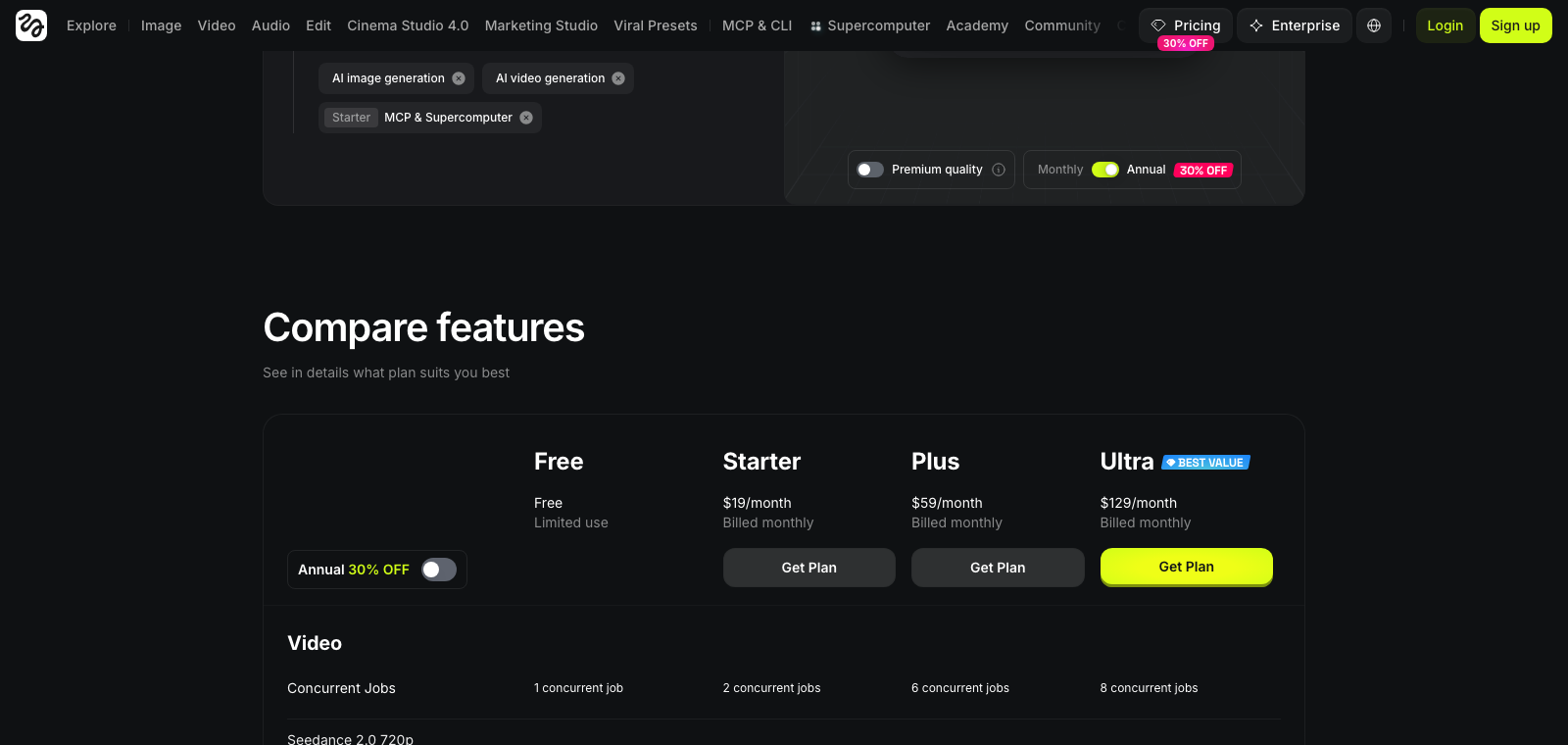1568x745 pixels.
Task: Toggle the Monthly/Annual billing switch
Action: [x=1105, y=170]
